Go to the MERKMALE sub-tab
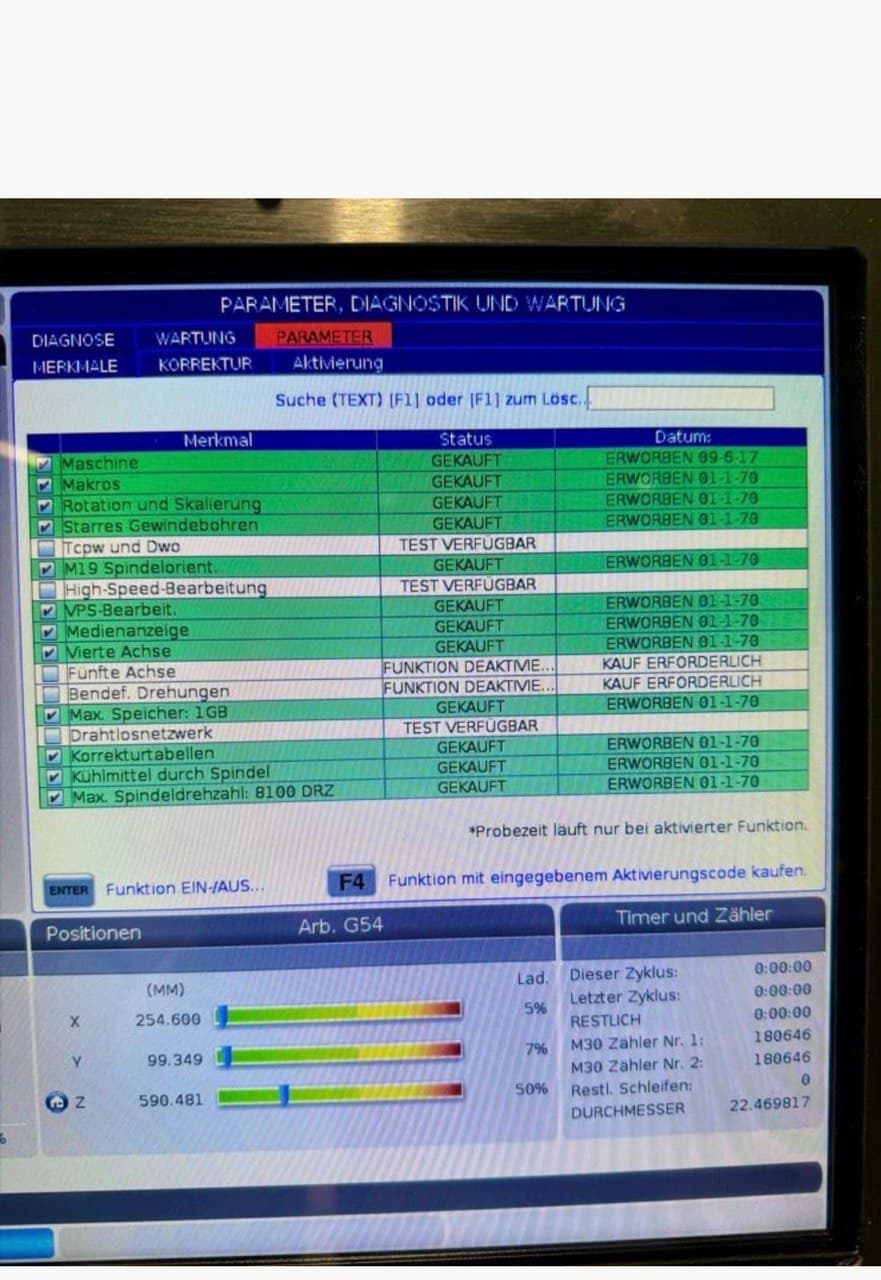Viewport: 881px width, 1280px height. [75, 366]
